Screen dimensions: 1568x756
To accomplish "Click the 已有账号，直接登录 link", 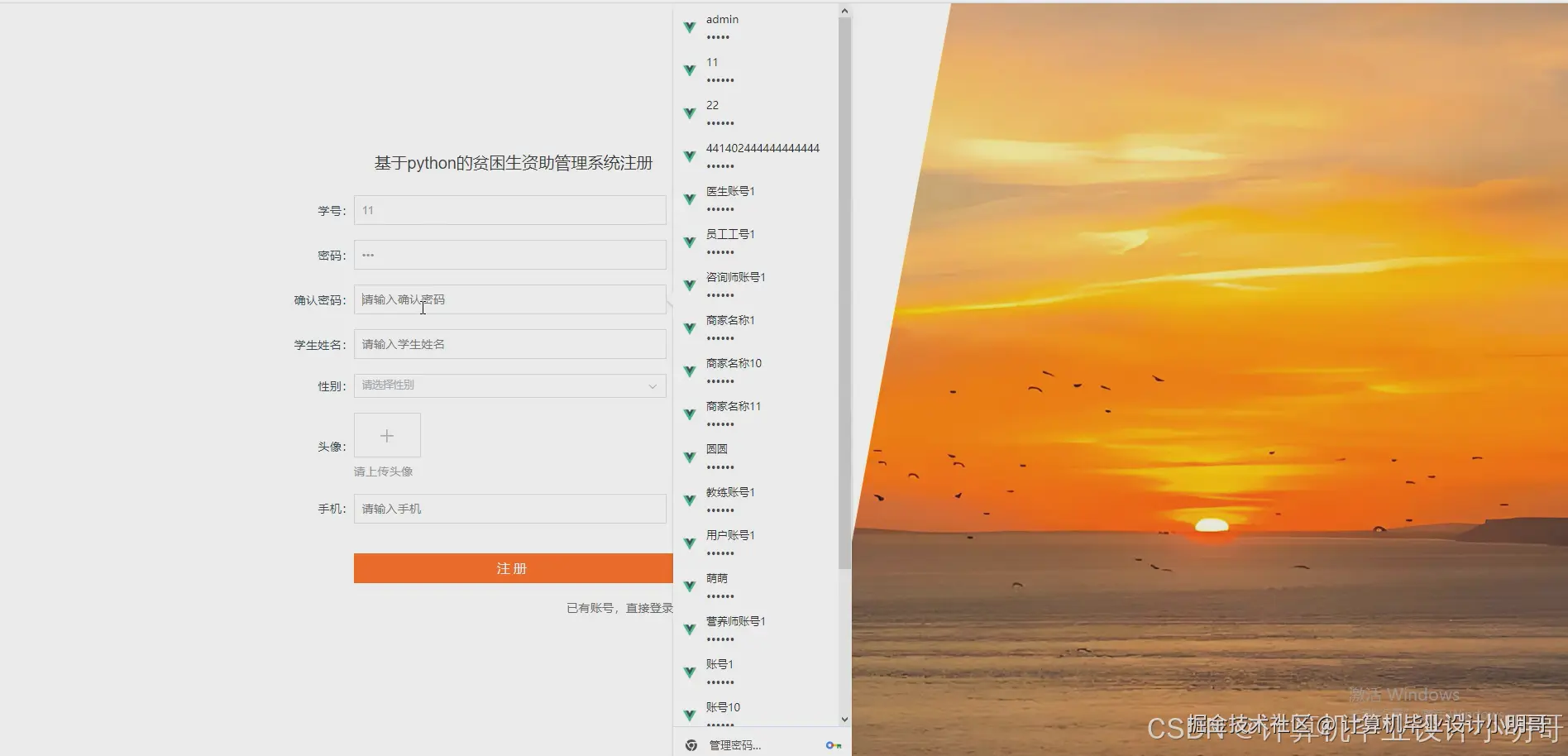I will coord(618,607).
